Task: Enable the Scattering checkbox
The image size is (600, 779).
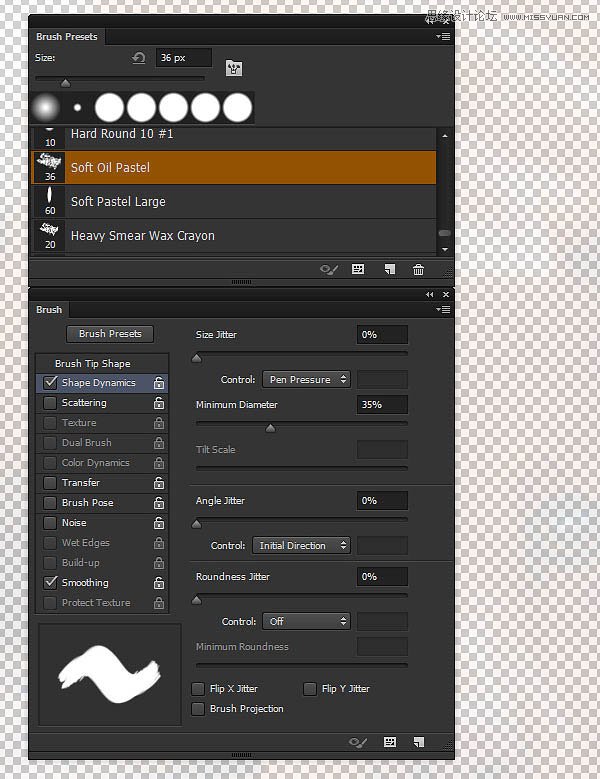Action: coord(50,403)
